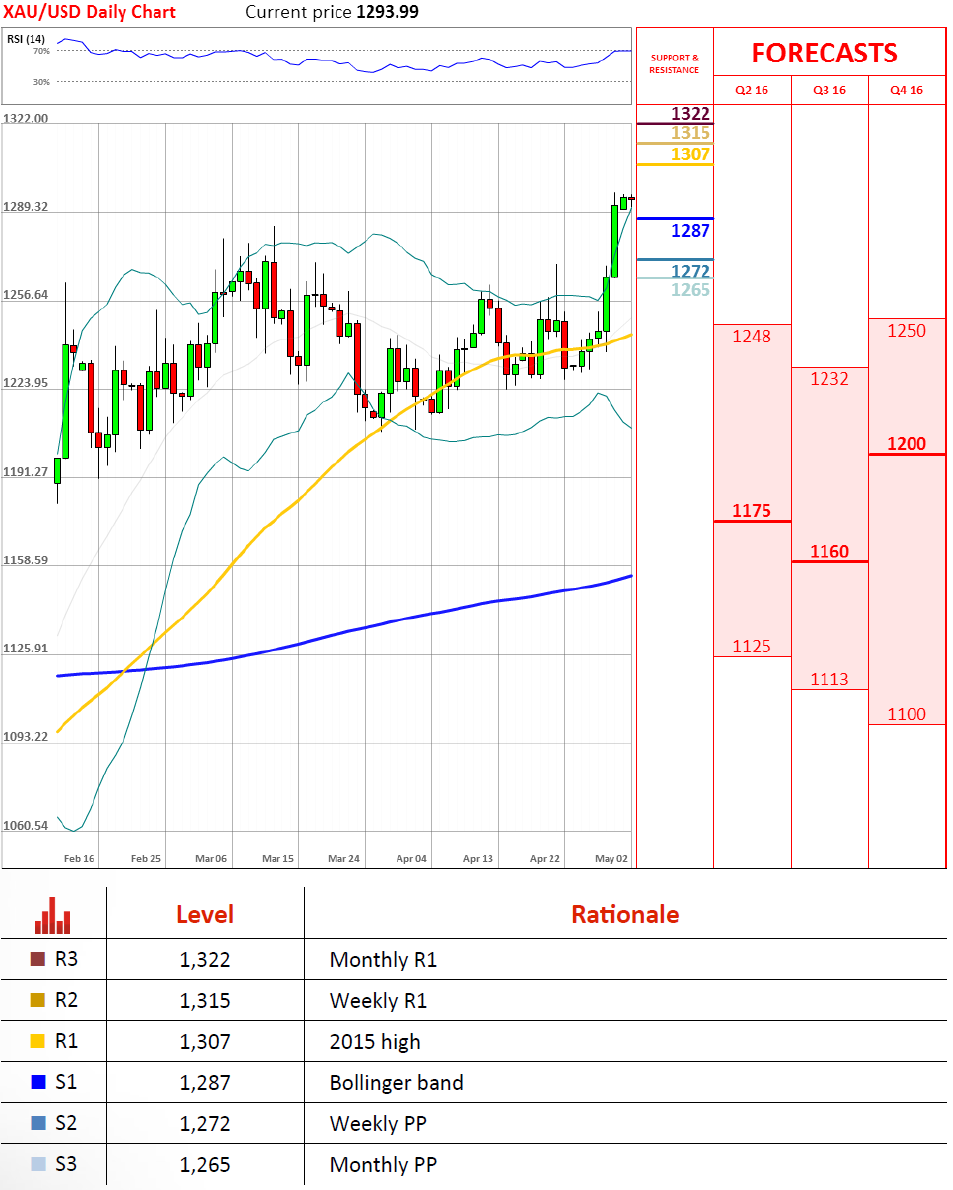Image resolution: width=953 pixels, height=1190 pixels.
Task: Click the May 02 date on time axis
Action: [611, 859]
